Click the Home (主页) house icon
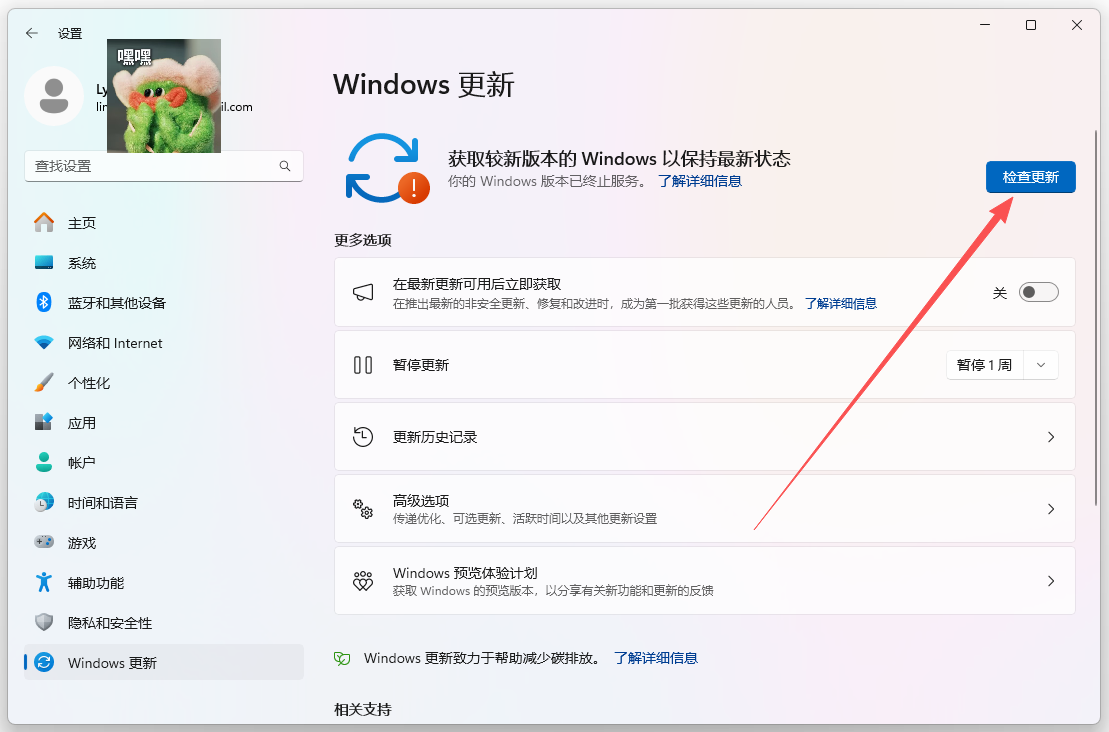The height and width of the screenshot is (732, 1109). (44, 223)
